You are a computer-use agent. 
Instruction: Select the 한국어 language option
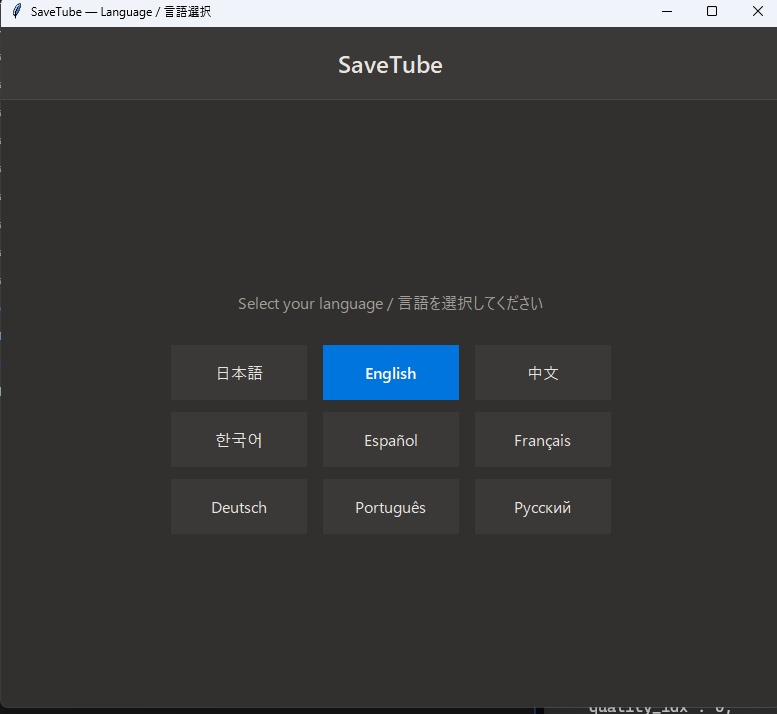pyautogui.click(x=239, y=439)
